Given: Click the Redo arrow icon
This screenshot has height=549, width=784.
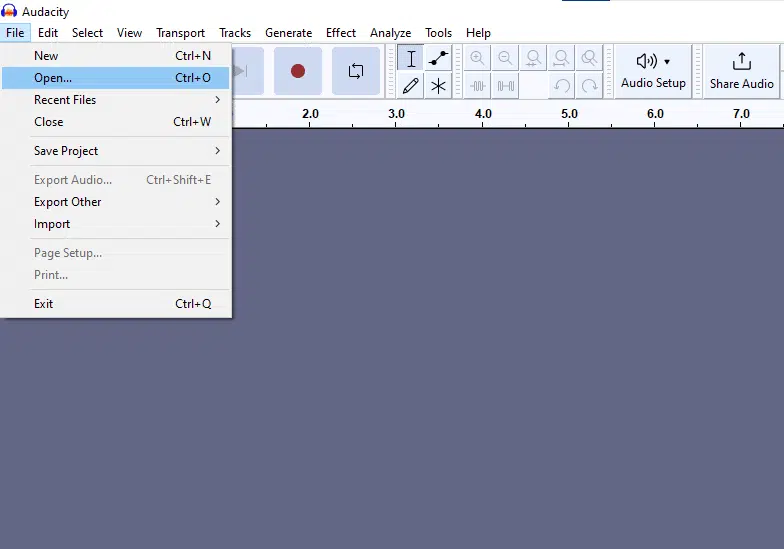Looking at the screenshot, I should (590, 86).
